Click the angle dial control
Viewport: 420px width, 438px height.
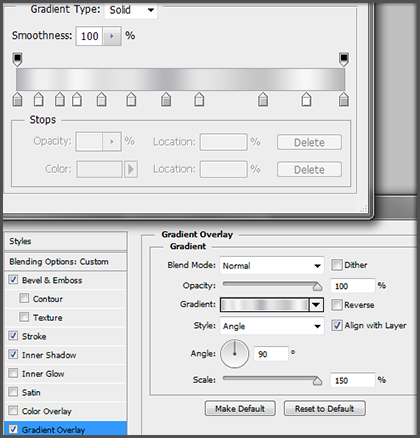tap(234, 354)
